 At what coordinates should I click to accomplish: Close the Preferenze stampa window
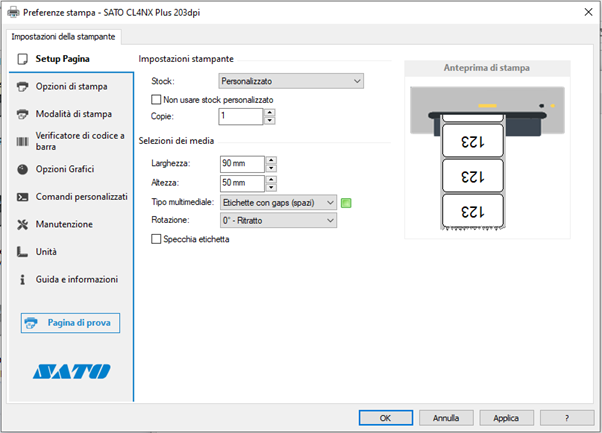(588, 12)
